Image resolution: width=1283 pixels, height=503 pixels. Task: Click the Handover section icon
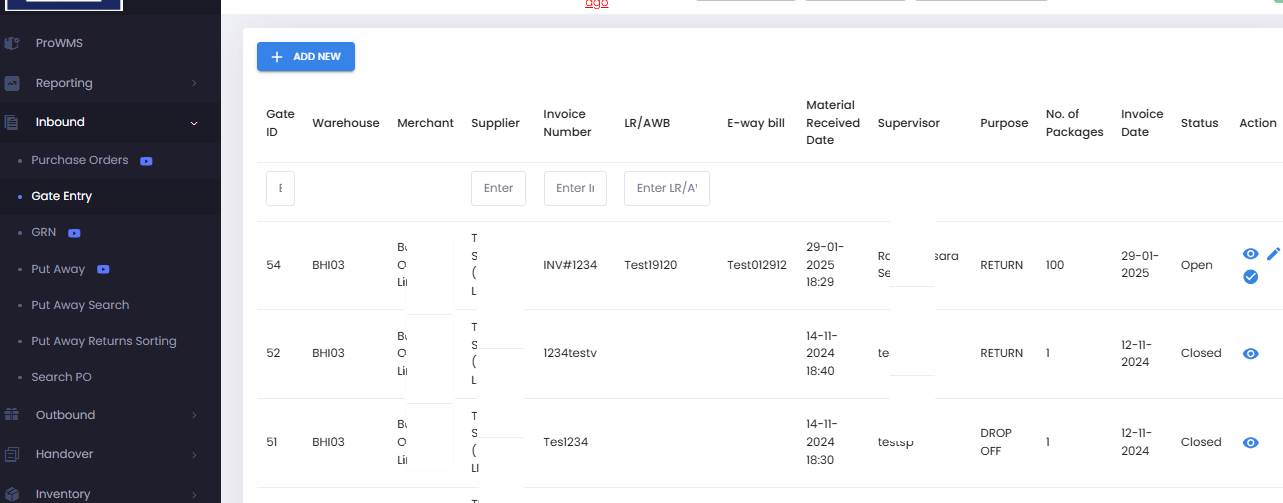click(12, 454)
